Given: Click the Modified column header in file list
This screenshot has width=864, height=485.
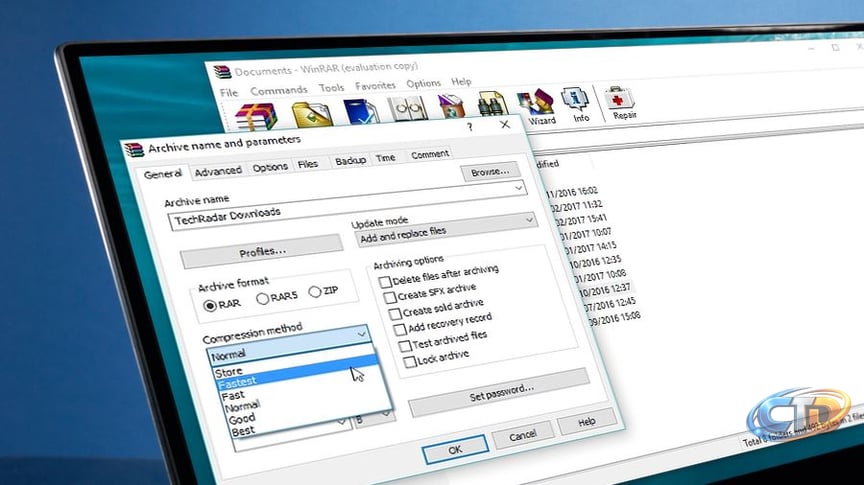Looking at the screenshot, I should click(x=547, y=164).
